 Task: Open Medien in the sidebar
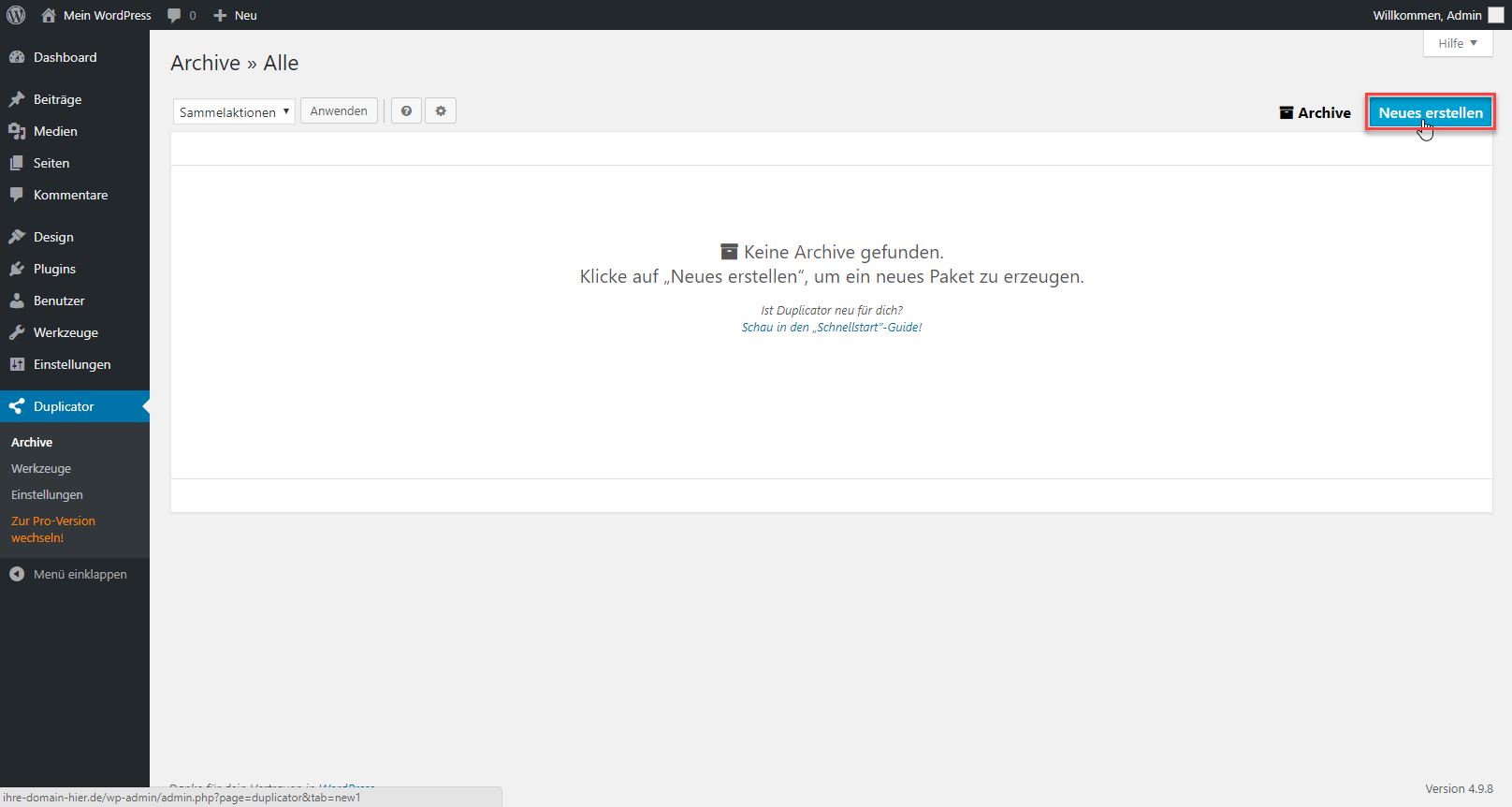(x=55, y=131)
